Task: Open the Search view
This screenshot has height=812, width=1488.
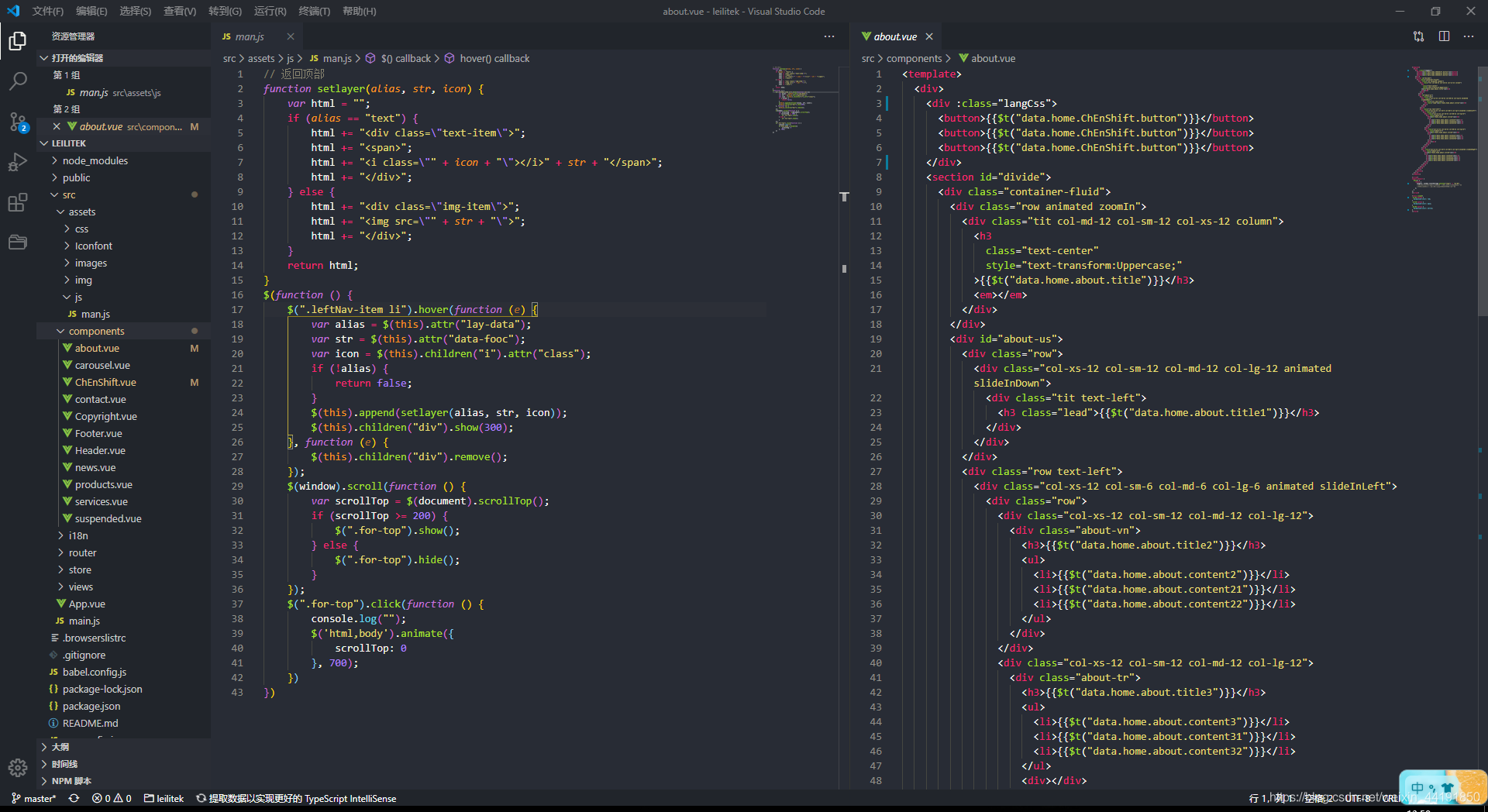Action: pos(17,81)
